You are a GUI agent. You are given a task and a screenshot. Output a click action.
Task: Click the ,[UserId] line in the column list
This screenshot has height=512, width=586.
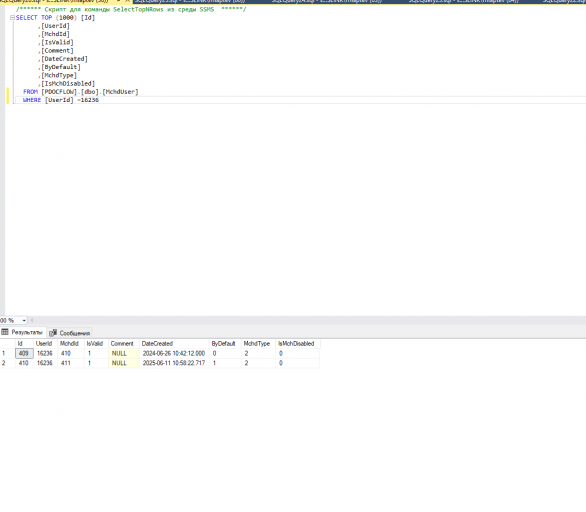[x=54, y=26]
